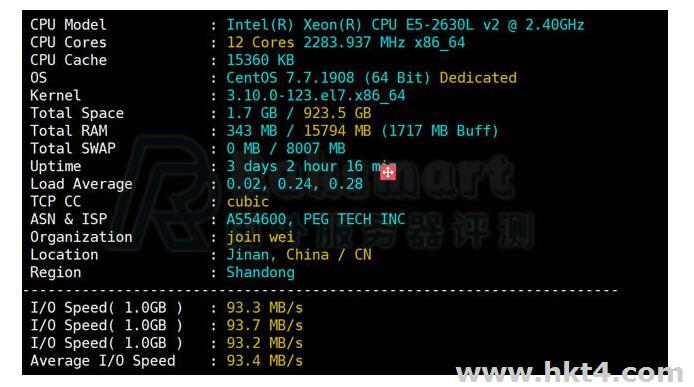Select the kernel version 3.10.0-123.el7.x86_64
Image resolution: width=694 pixels, height=387 pixels.
(x=316, y=96)
